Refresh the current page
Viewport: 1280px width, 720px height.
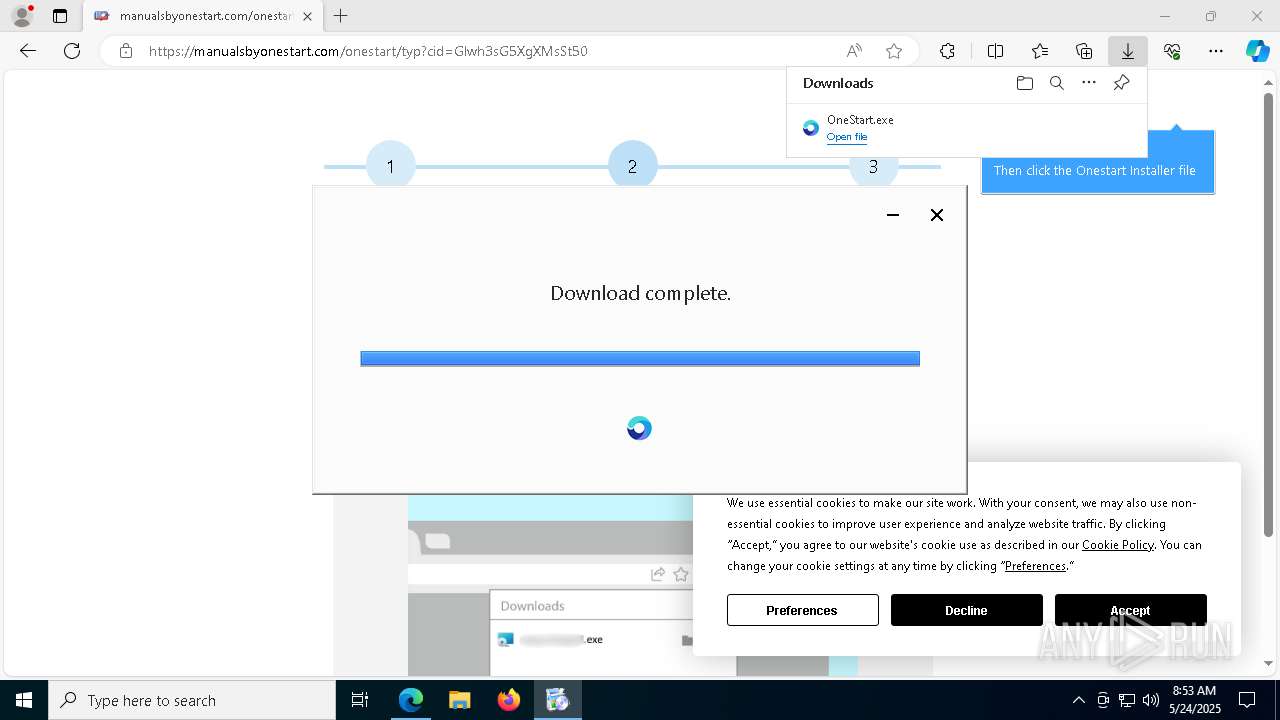point(72,51)
